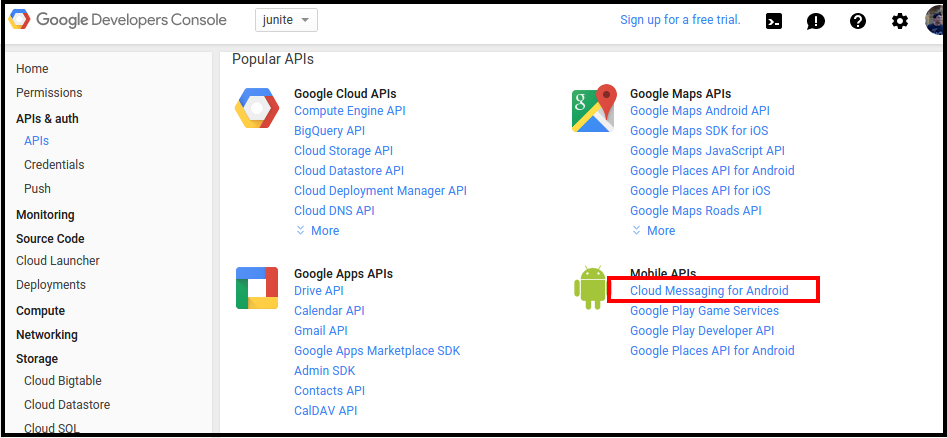The width and height of the screenshot is (947, 438).
Task: Click the Google Apps APIs logo
Action: pyautogui.click(x=256, y=288)
